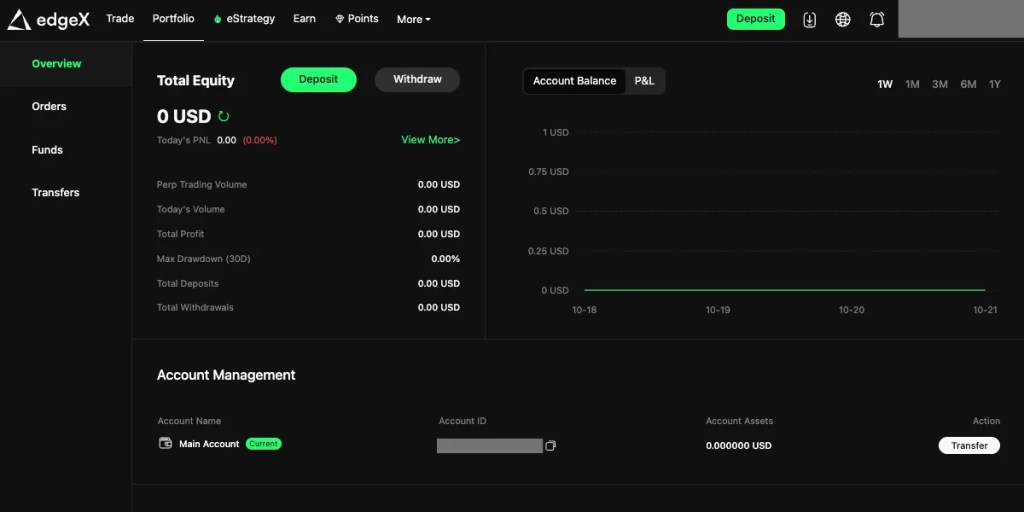The width and height of the screenshot is (1024, 512).
Task: Click the Total Withdrawals label
Action: point(195,308)
